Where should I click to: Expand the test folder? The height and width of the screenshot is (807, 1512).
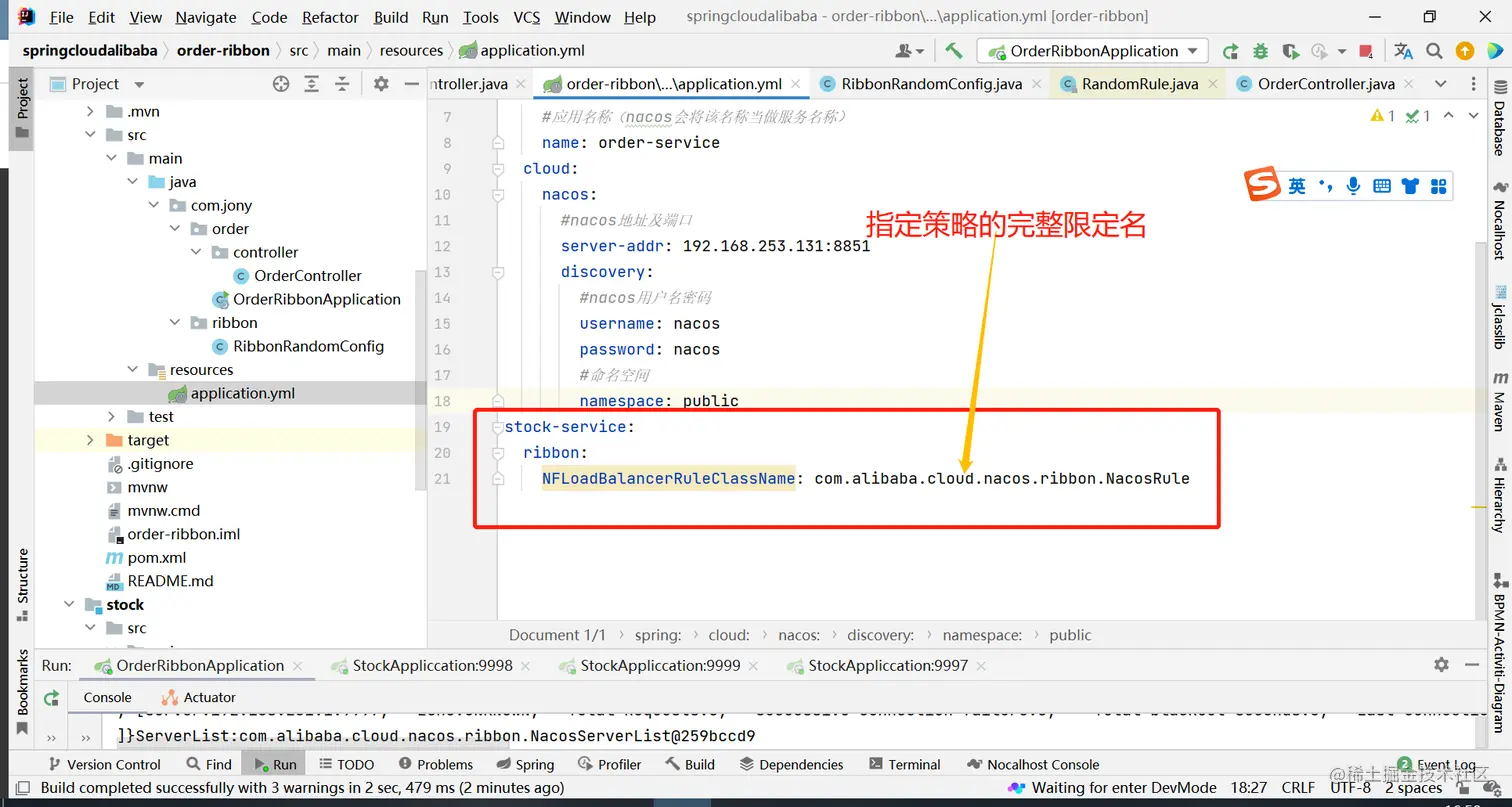click(x=111, y=416)
